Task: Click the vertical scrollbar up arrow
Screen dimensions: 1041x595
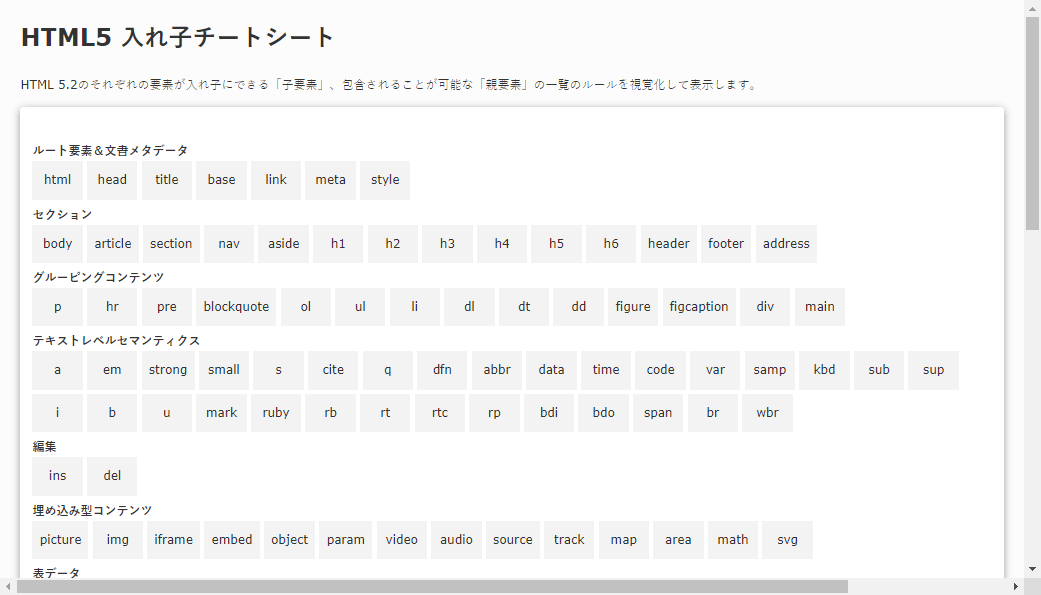Action: pyautogui.click(x=1032, y=8)
